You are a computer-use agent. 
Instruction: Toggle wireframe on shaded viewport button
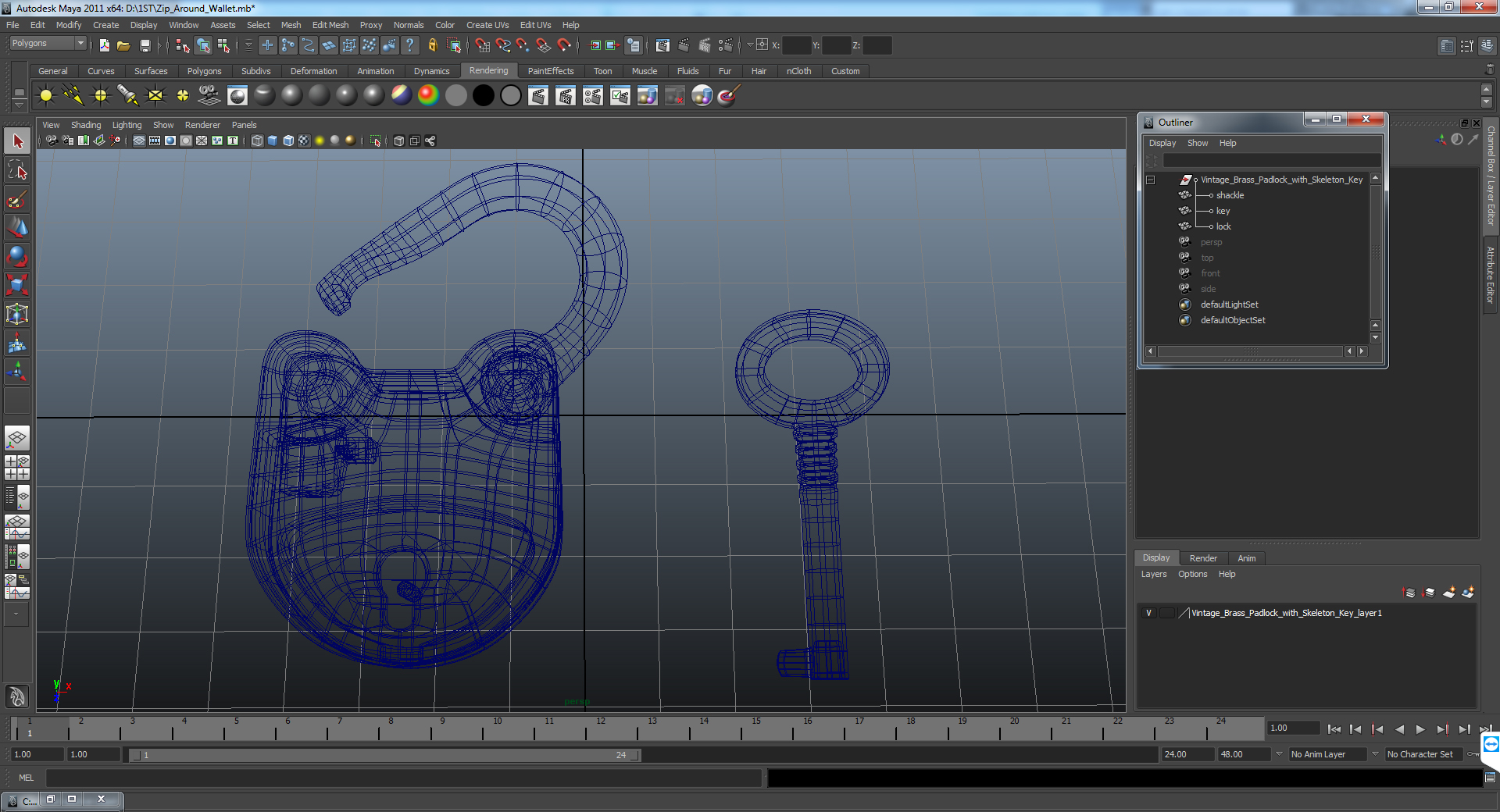pos(288,141)
